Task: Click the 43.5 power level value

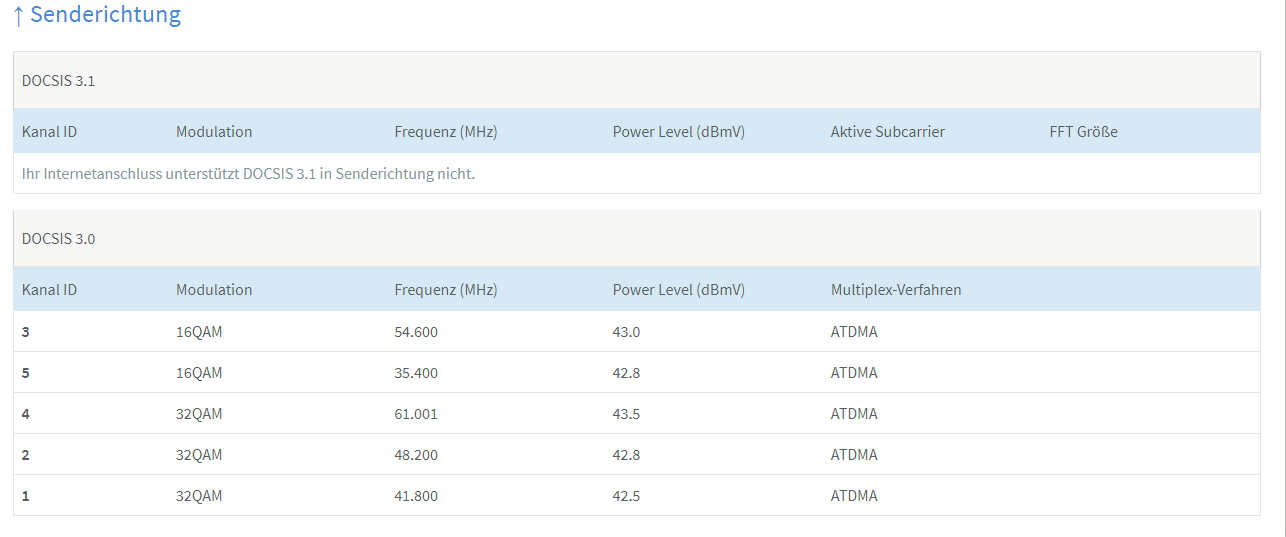Action: click(x=626, y=414)
